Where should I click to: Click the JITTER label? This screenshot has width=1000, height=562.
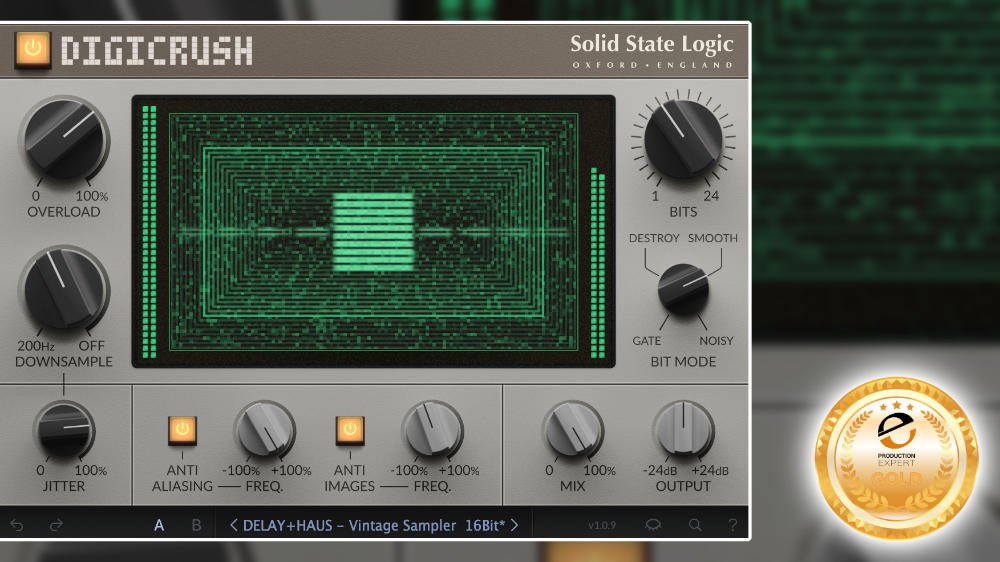[64, 486]
